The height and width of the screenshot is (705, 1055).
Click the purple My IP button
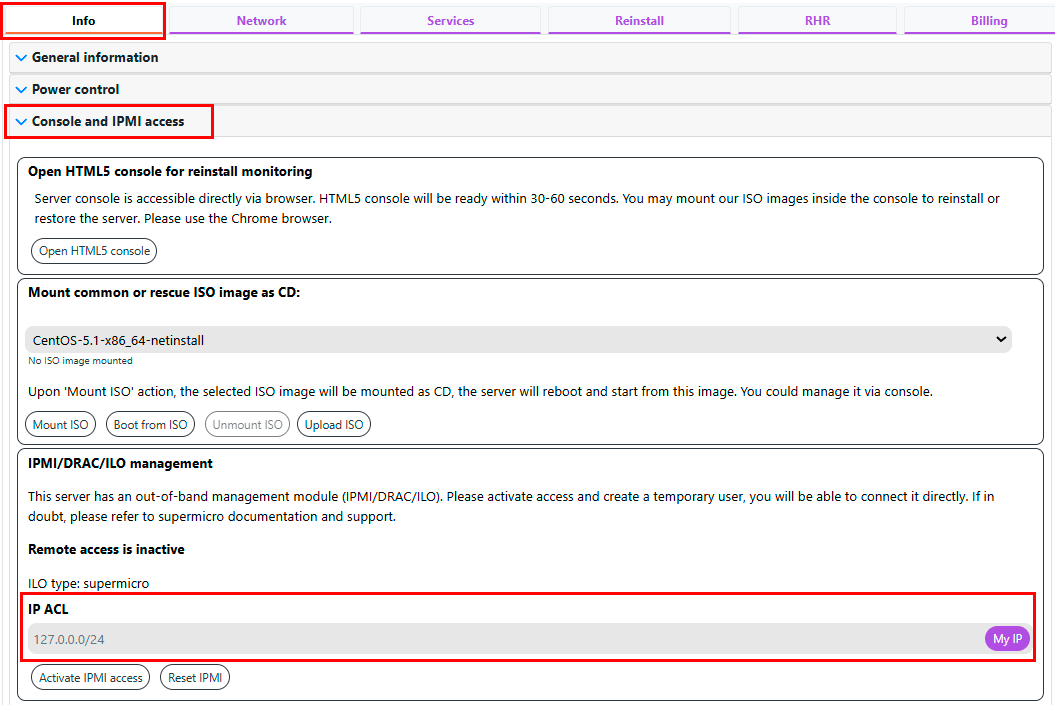click(x=1006, y=639)
